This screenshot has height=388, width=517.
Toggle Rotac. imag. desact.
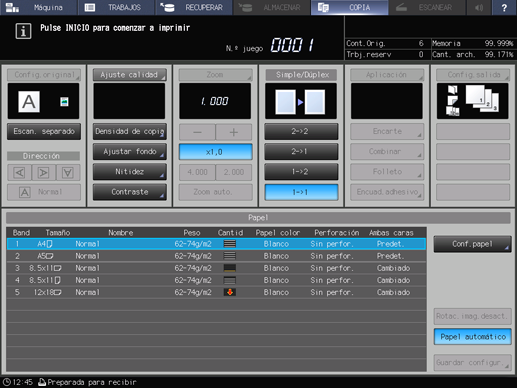[472, 316]
